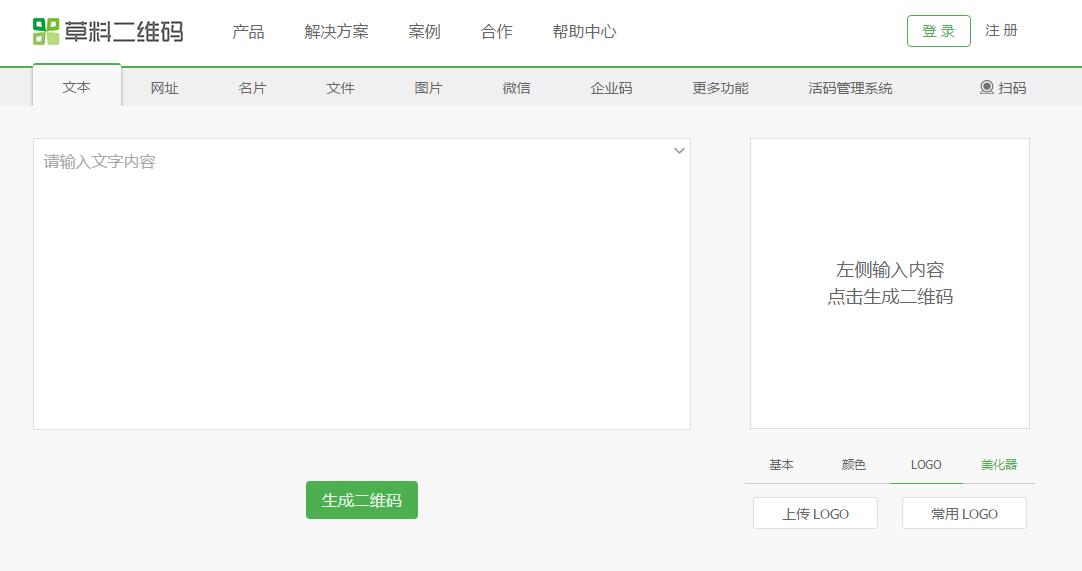
Task: Open the 美化器 tab
Action: [999, 465]
